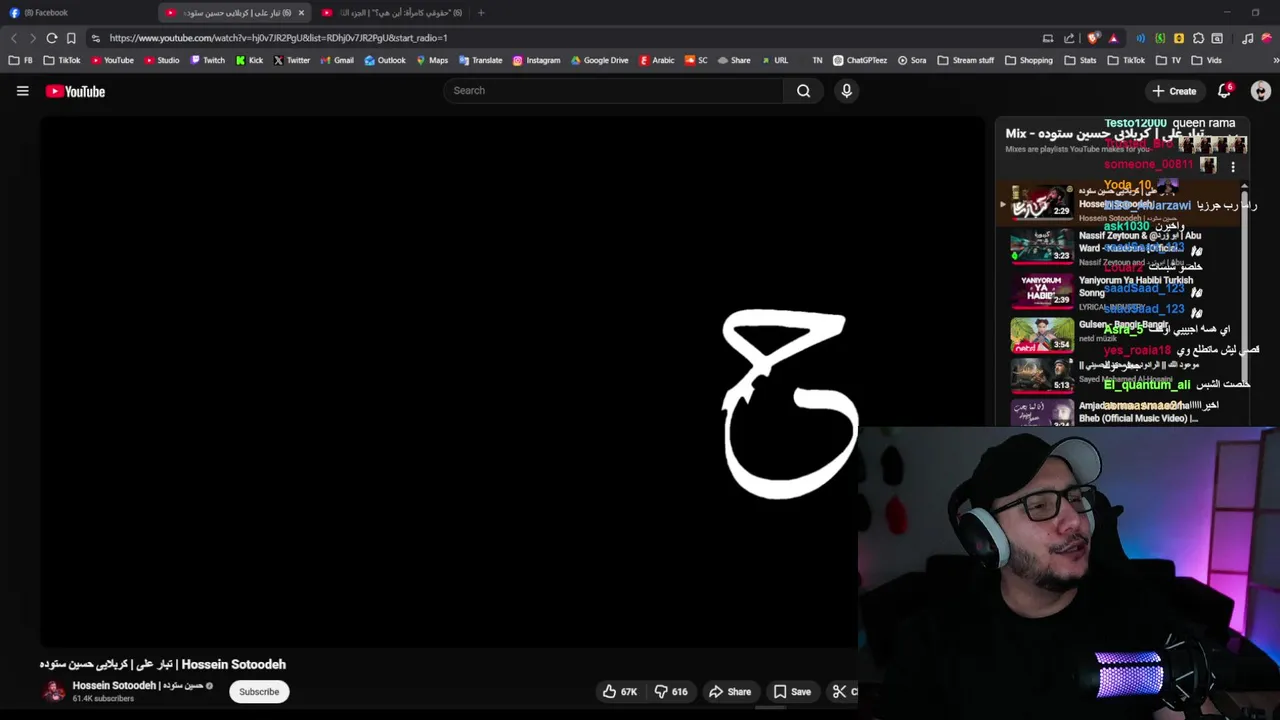Click the YouTube search input field

coord(614,91)
